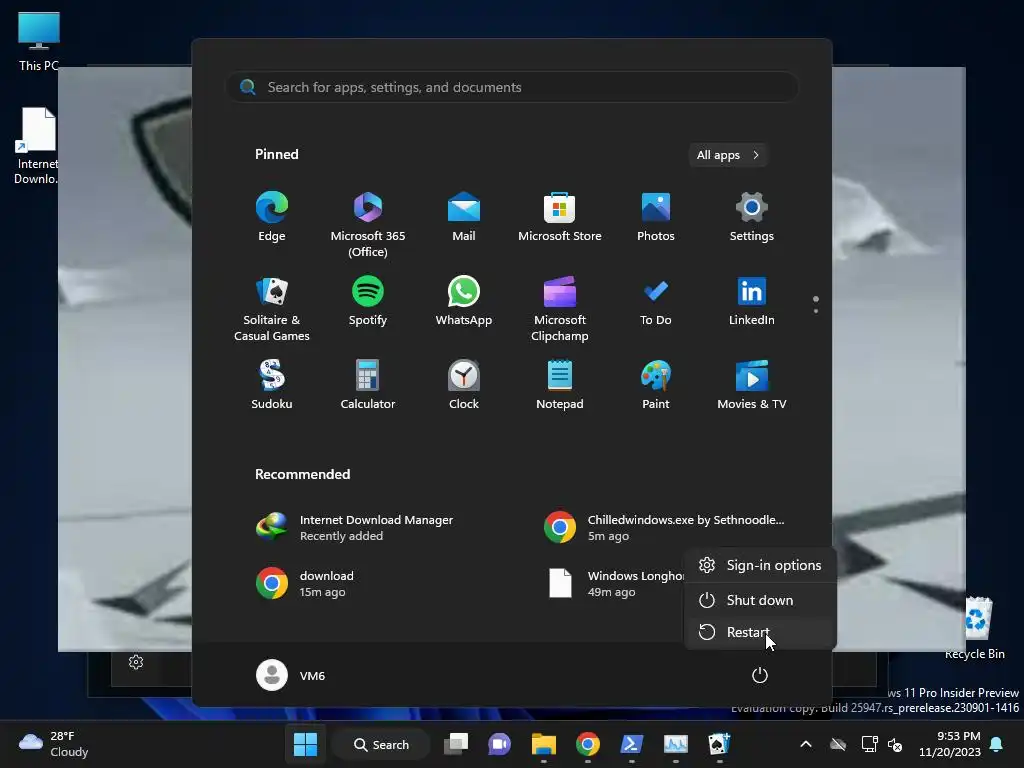Select Recycle Bin desktop icon
1024x768 pixels.
[x=976, y=628]
